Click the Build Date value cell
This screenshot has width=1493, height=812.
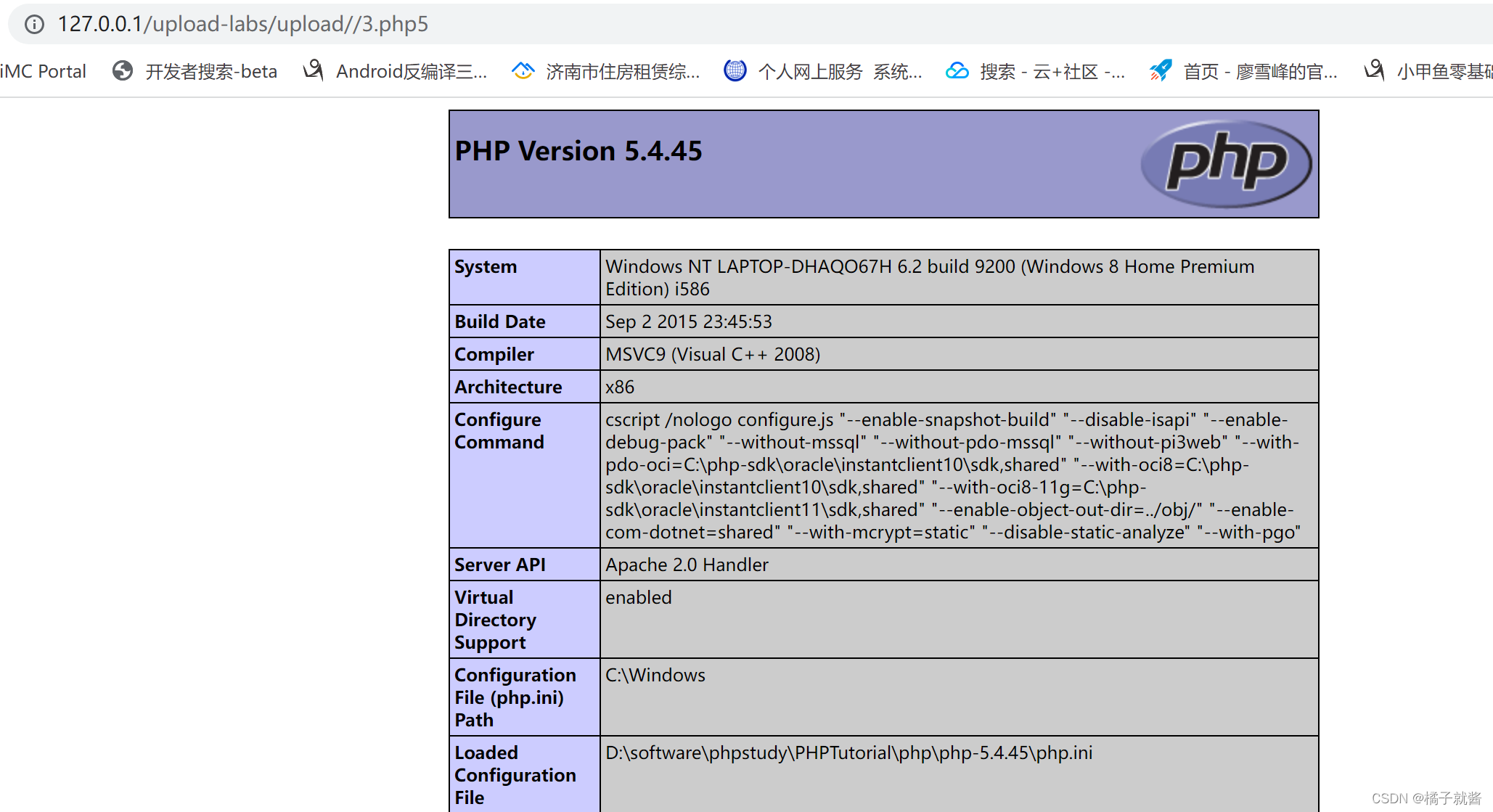click(689, 321)
